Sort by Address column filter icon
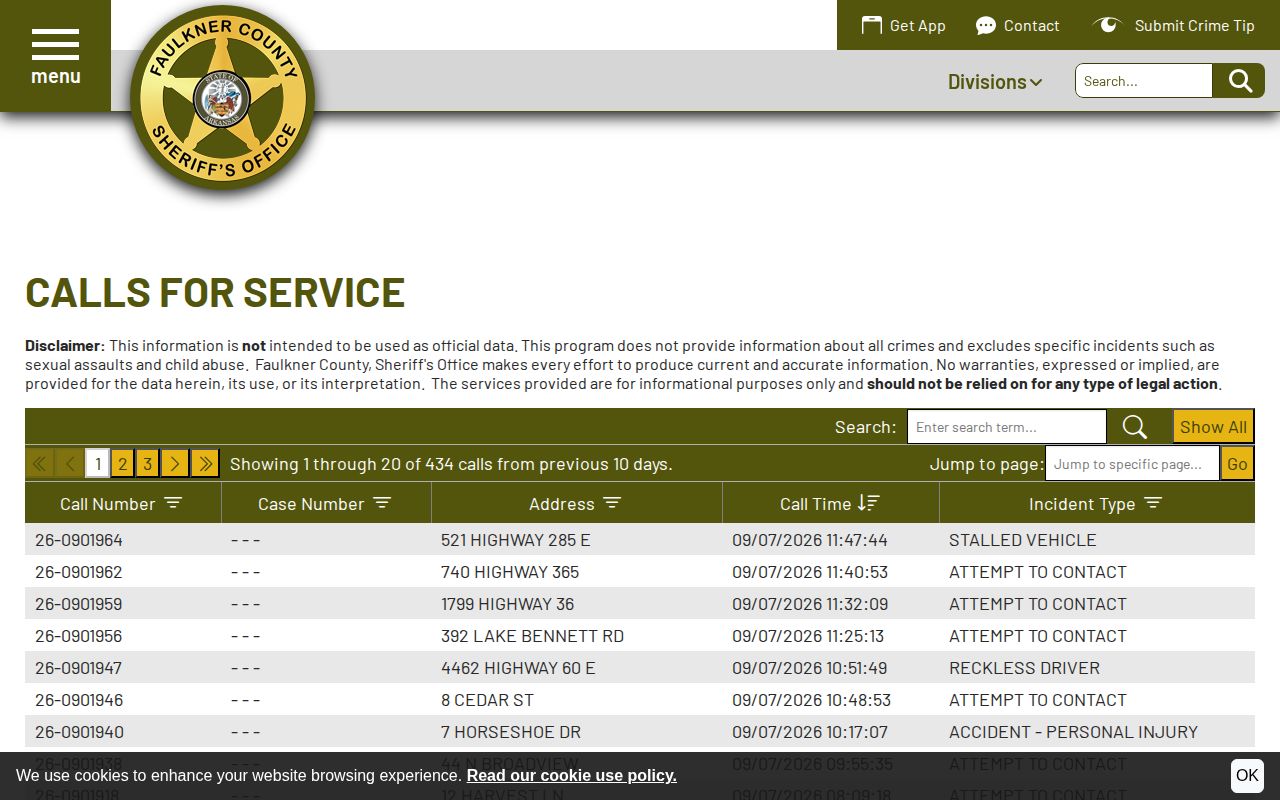 tap(612, 503)
